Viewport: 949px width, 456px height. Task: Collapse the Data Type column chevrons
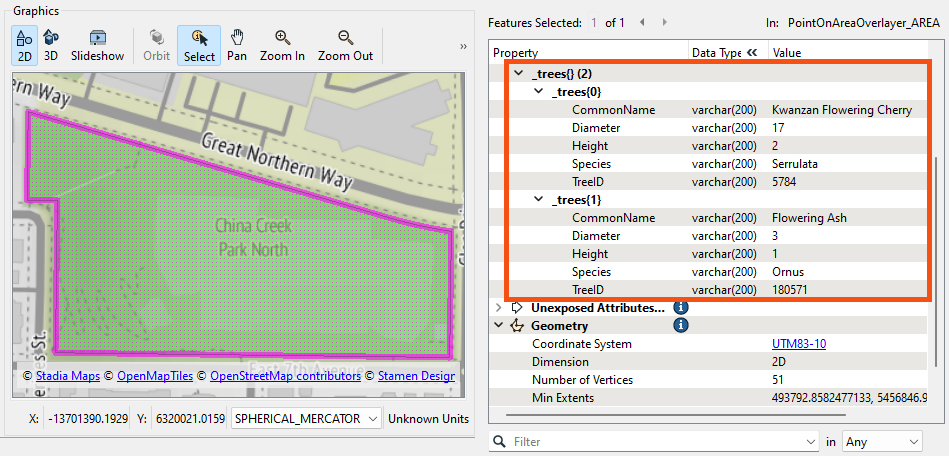pos(751,52)
